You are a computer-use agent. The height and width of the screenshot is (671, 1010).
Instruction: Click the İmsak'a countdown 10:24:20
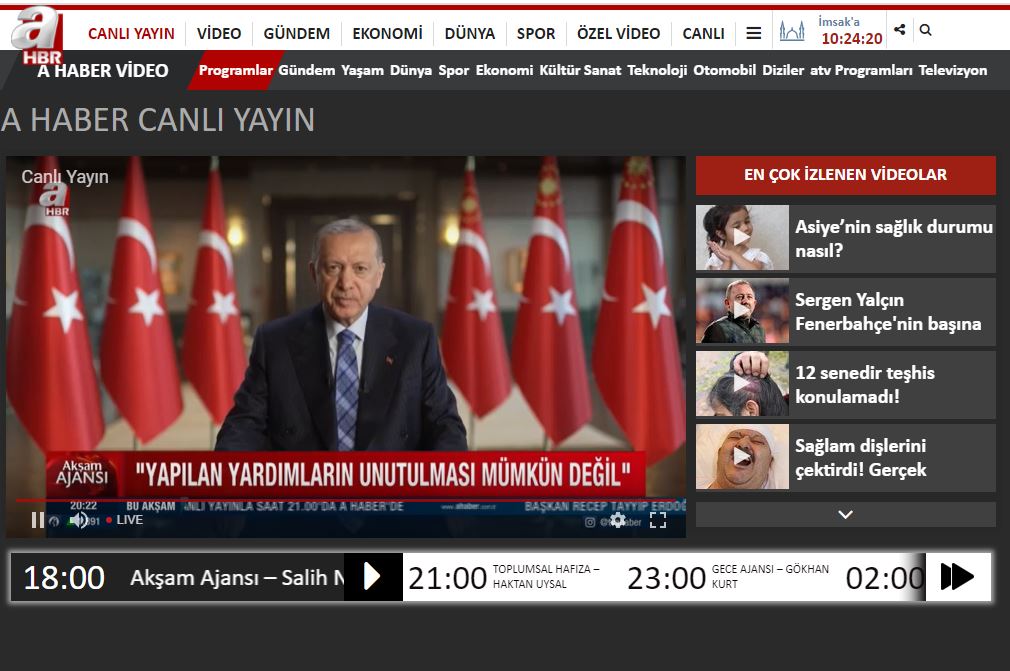(x=852, y=39)
